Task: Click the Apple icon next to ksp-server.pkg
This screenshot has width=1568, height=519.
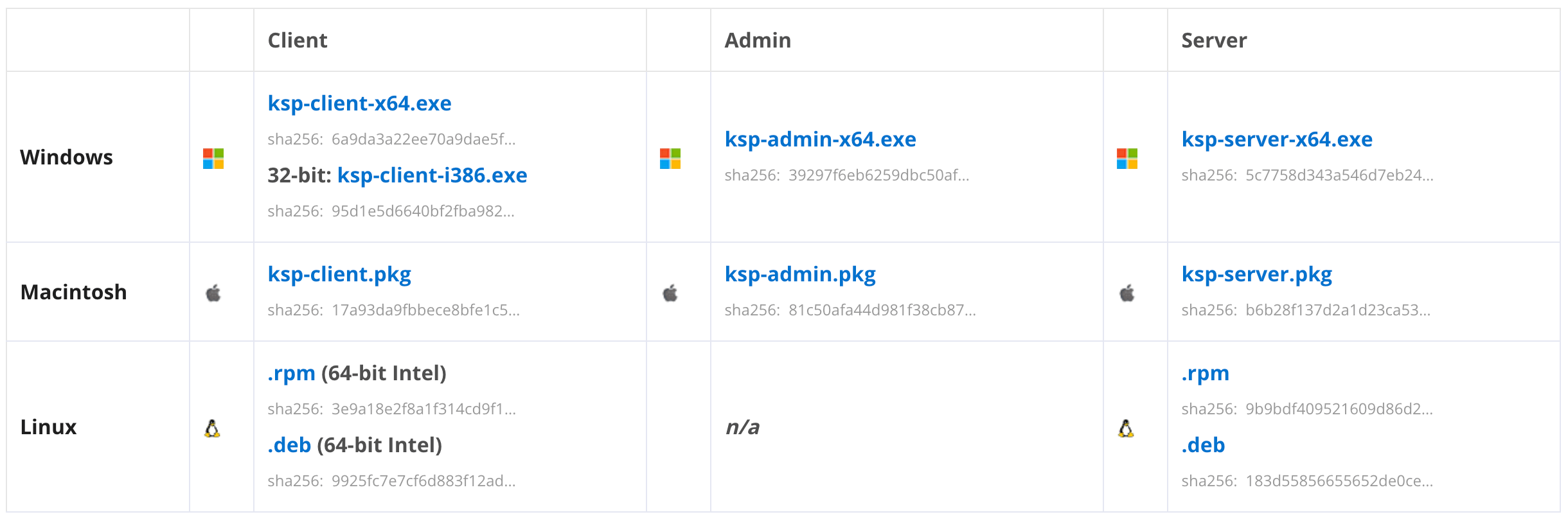Action: tap(1128, 293)
